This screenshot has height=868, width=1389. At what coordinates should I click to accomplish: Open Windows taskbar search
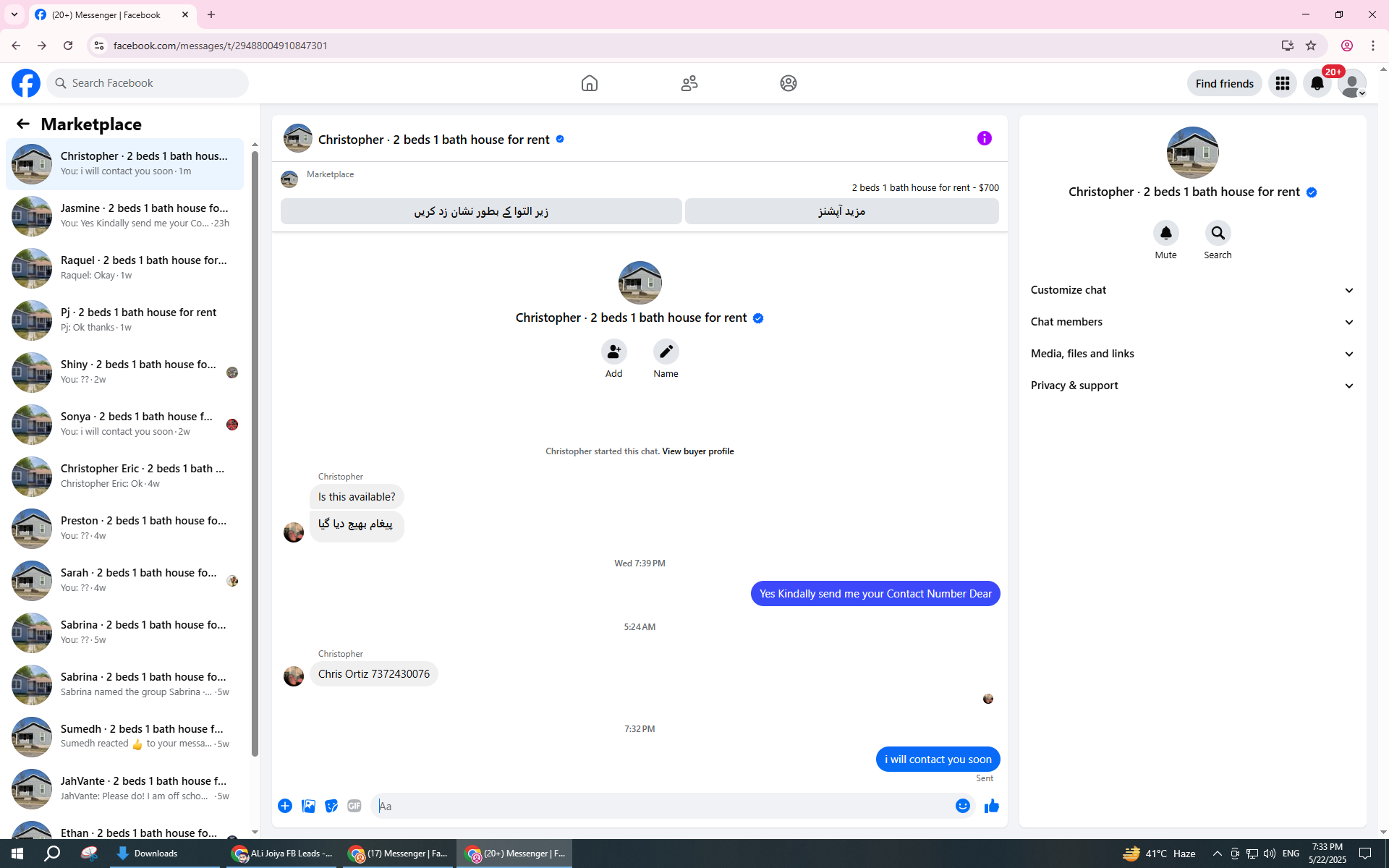click(52, 854)
